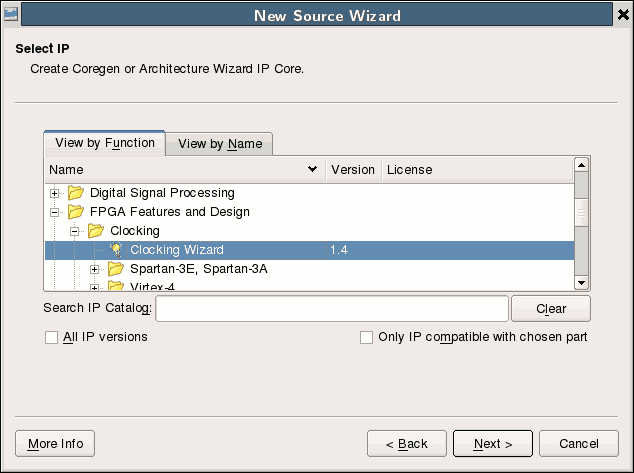Click the FPGA Features and Design folder icon

pyautogui.click(x=76, y=212)
